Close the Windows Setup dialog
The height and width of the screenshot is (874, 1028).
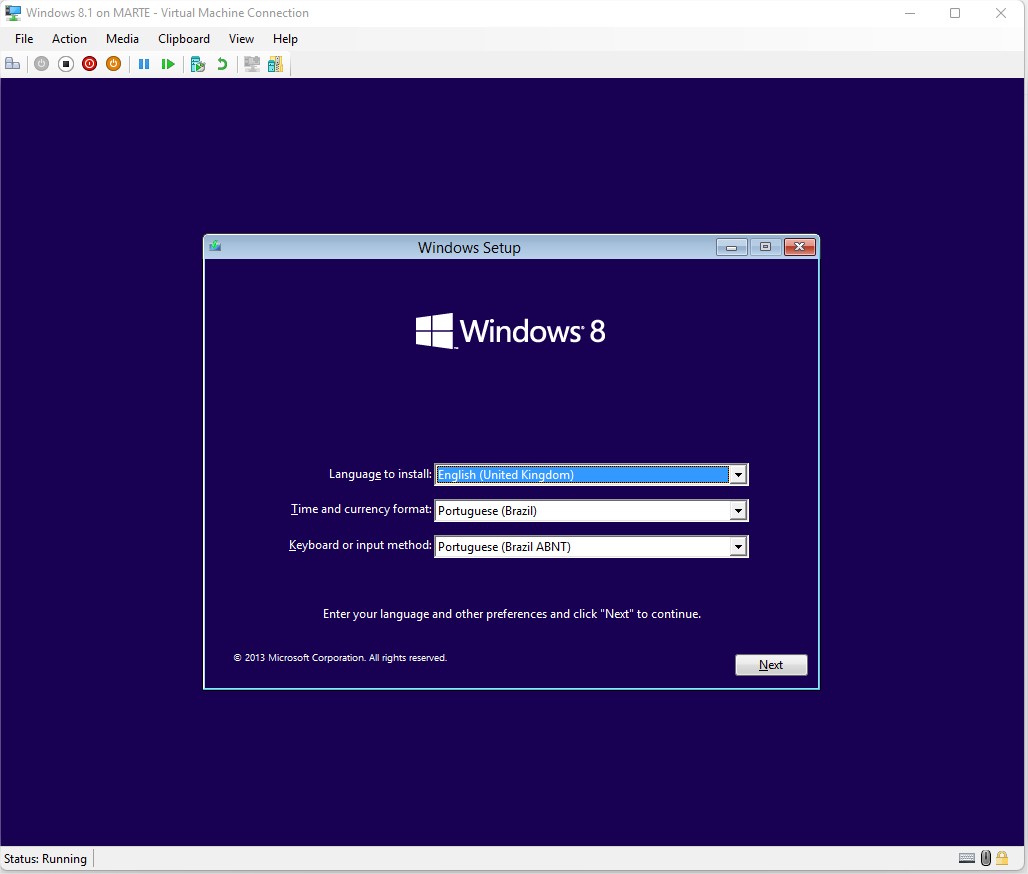point(800,247)
